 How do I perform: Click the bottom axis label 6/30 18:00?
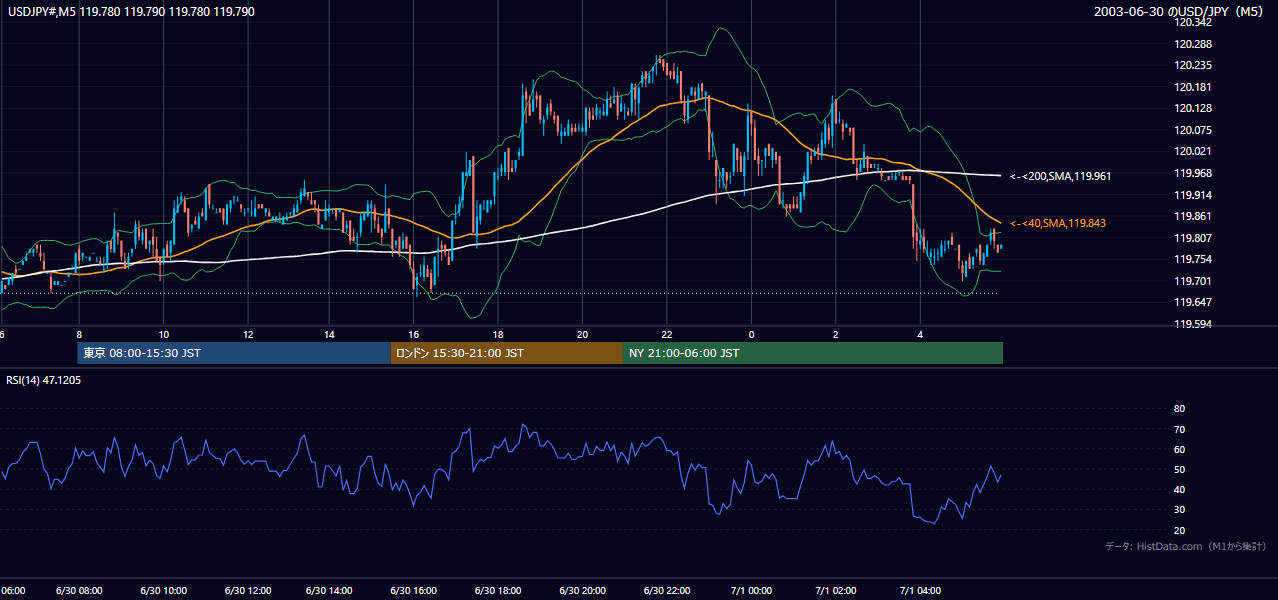499,591
